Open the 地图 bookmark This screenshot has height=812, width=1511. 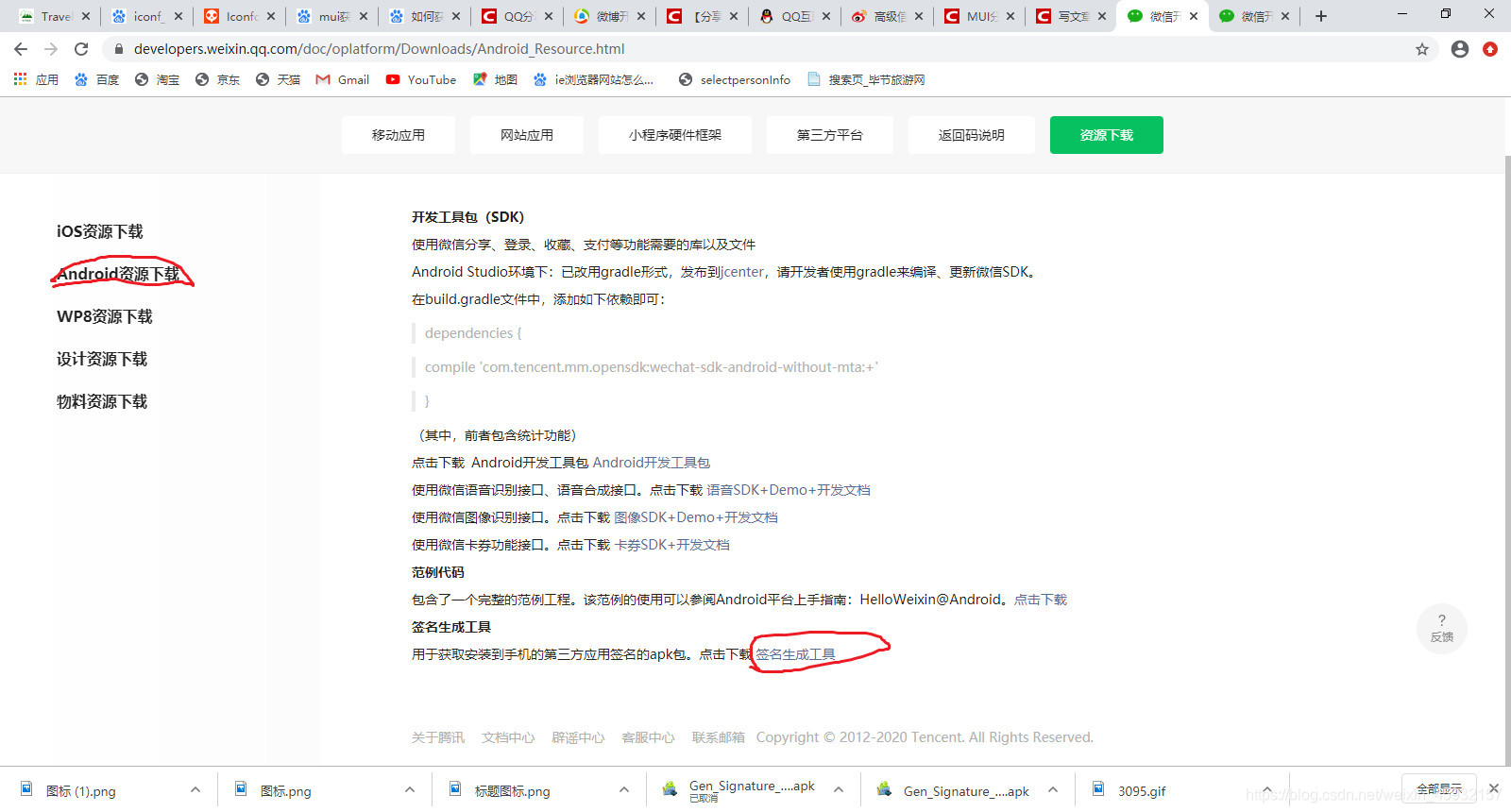pos(496,80)
